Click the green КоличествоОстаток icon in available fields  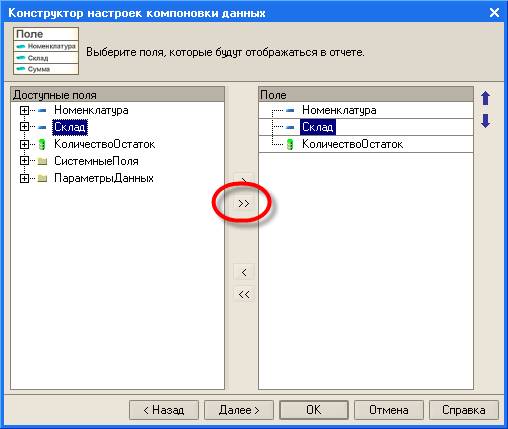[x=42, y=144]
